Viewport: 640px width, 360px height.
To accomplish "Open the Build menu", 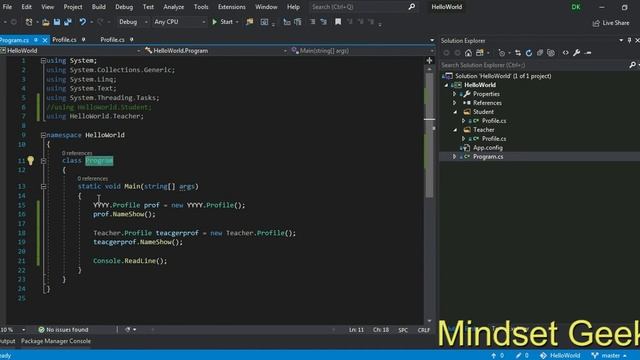I will 98,7.
